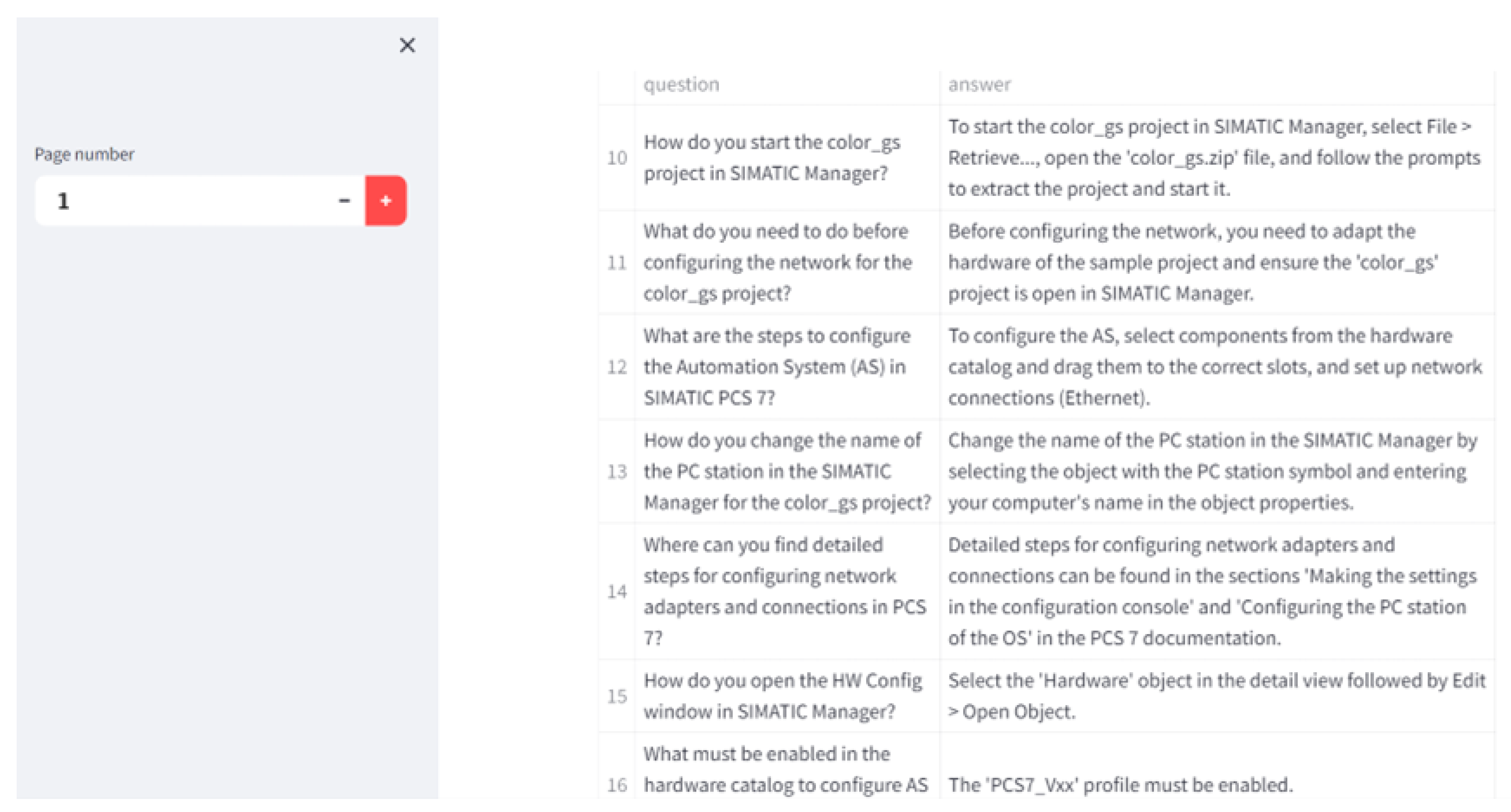Select row index 11
The height and width of the screenshot is (812, 1511).
(617, 262)
